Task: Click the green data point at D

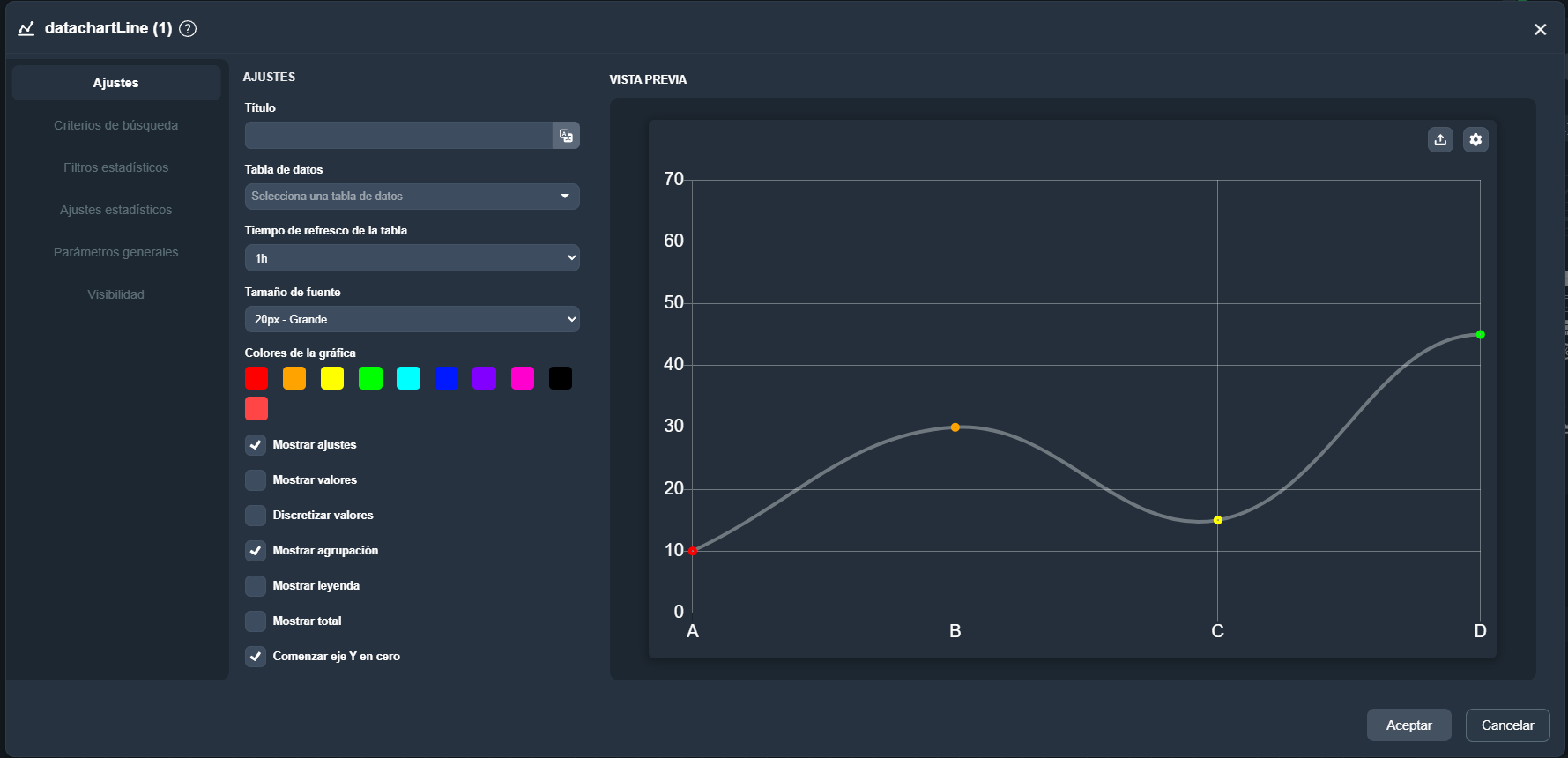Action: pos(1480,335)
